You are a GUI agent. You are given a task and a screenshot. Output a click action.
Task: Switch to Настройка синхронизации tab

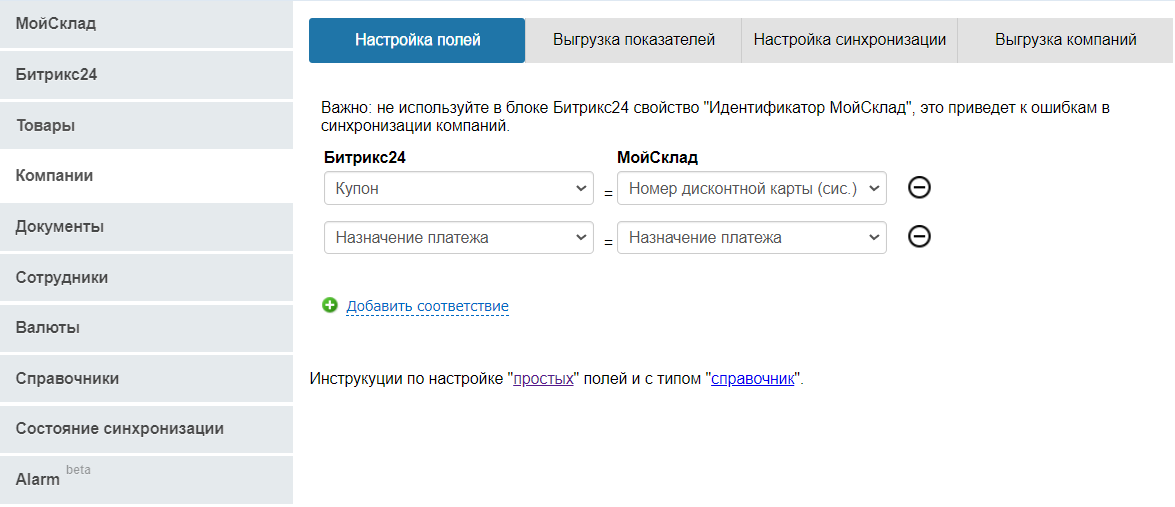coord(850,40)
